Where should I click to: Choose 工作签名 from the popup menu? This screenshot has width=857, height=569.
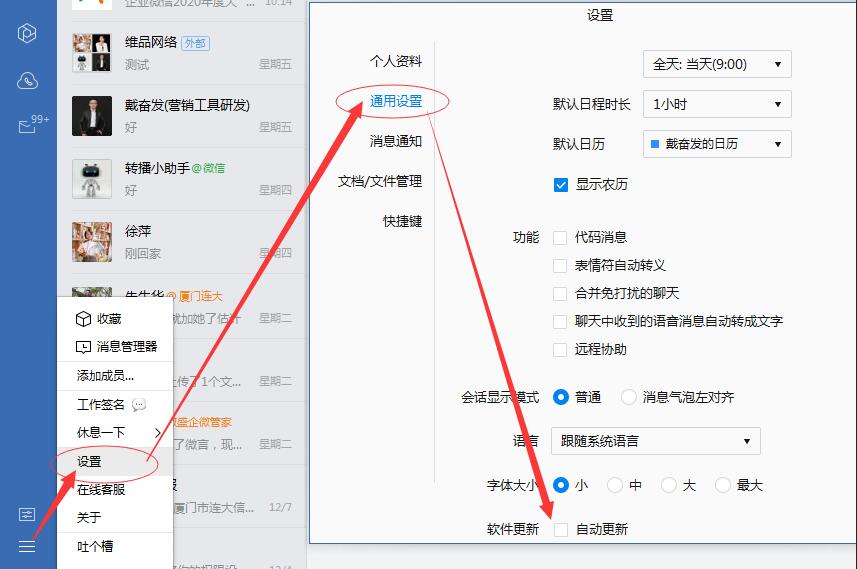[115, 404]
